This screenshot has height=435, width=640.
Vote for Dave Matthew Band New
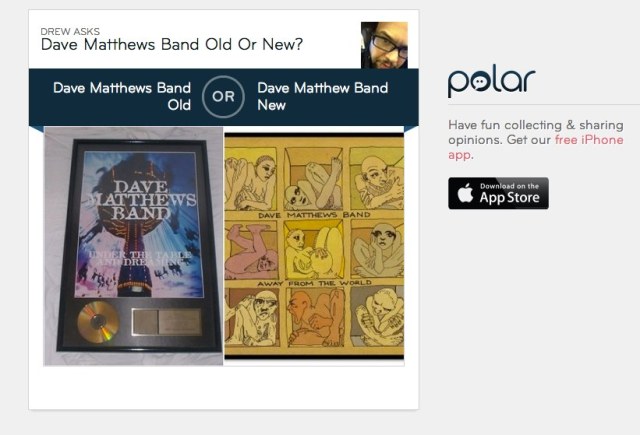click(x=322, y=96)
